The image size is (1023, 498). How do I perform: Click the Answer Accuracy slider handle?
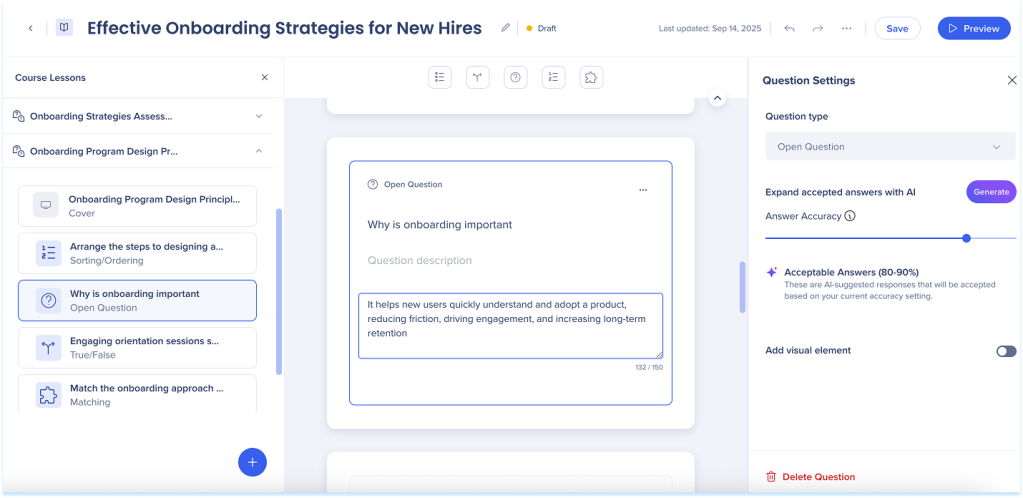[966, 238]
